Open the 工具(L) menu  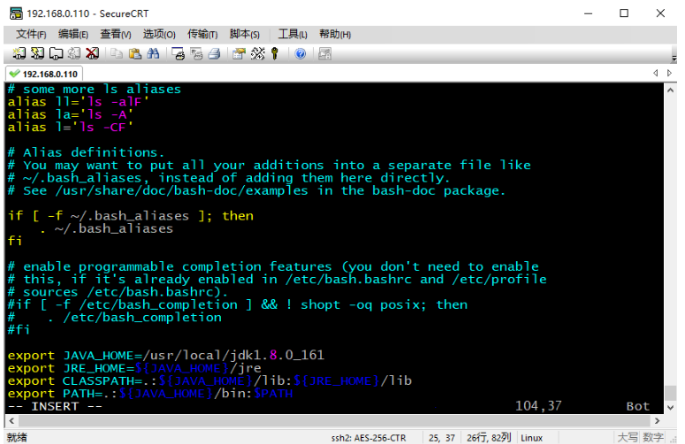click(293, 34)
